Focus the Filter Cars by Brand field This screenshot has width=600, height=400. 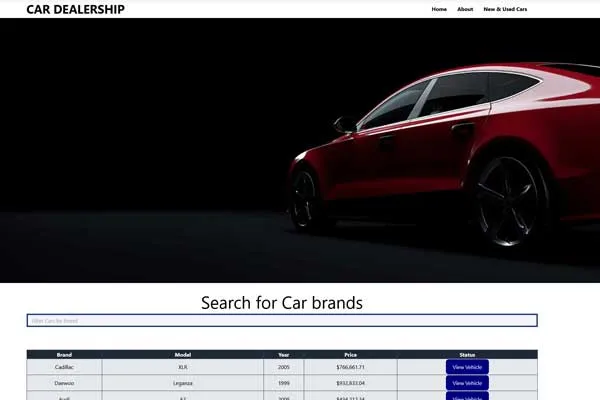coord(281,321)
